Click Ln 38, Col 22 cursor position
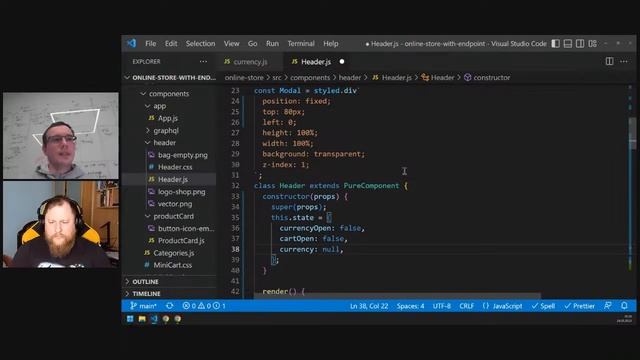 tap(369, 306)
